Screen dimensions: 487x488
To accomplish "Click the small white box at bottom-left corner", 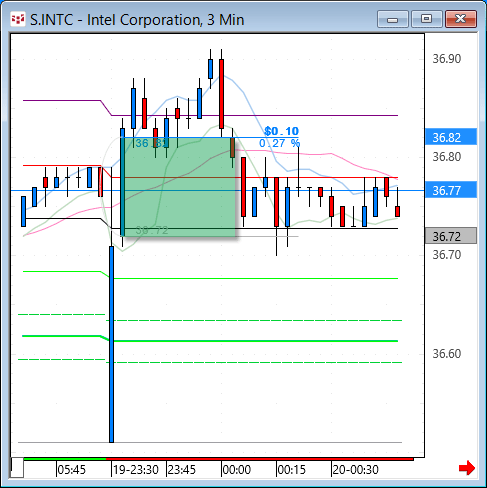I will (x=17, y=468).
